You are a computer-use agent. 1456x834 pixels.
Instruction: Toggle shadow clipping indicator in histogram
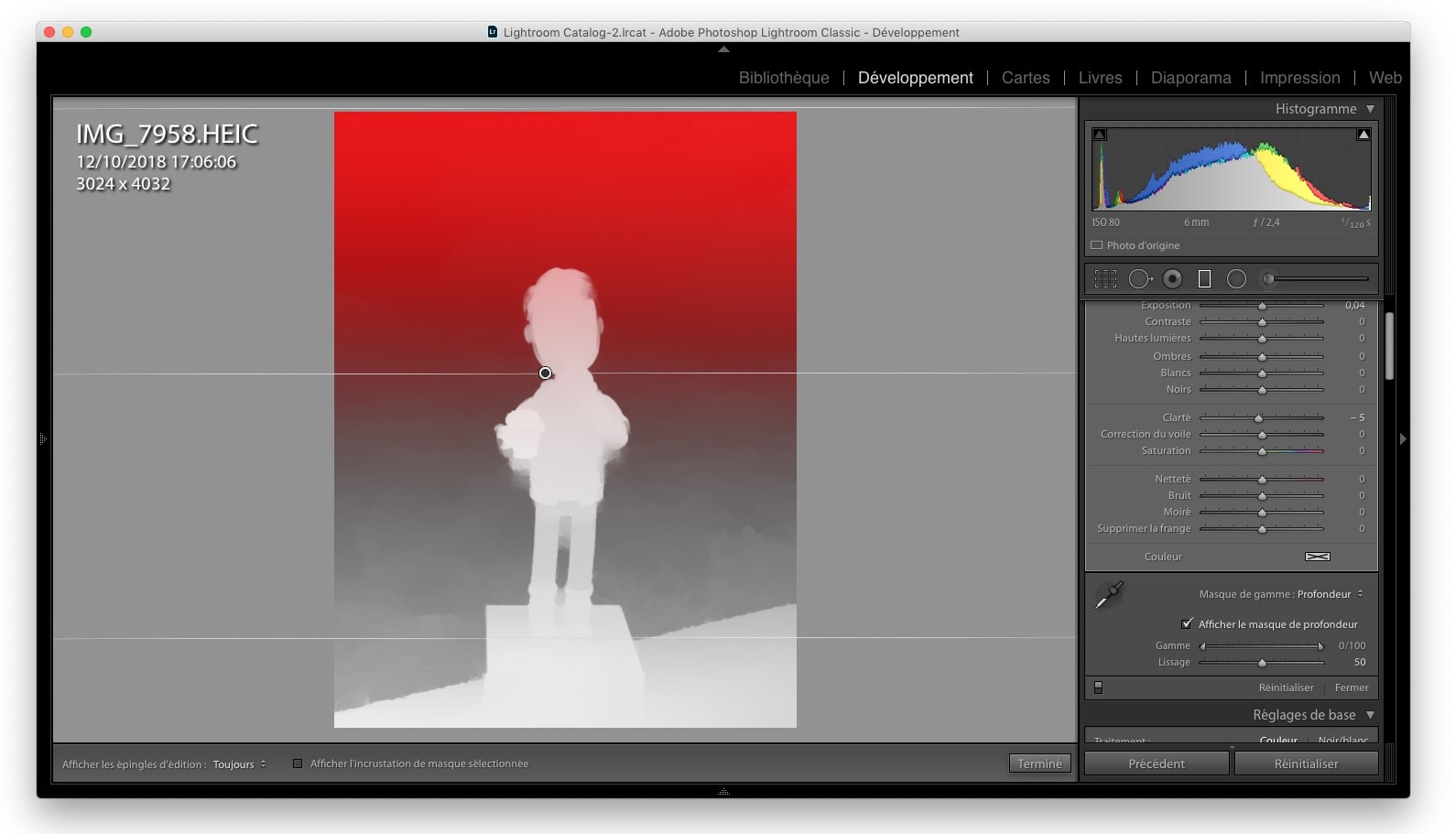(x=1100, y=135)
